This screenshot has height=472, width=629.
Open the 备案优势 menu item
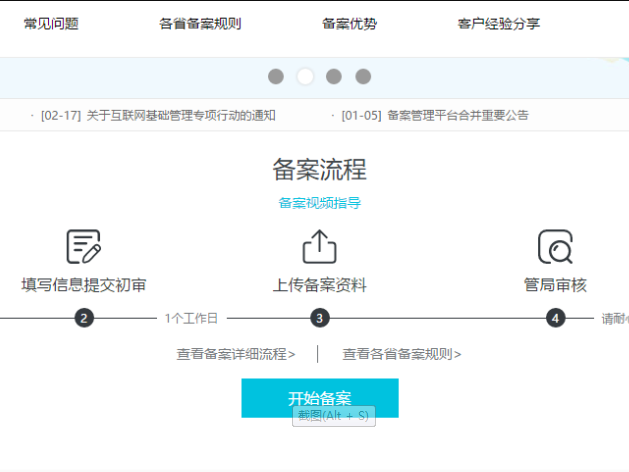[349, 24]
